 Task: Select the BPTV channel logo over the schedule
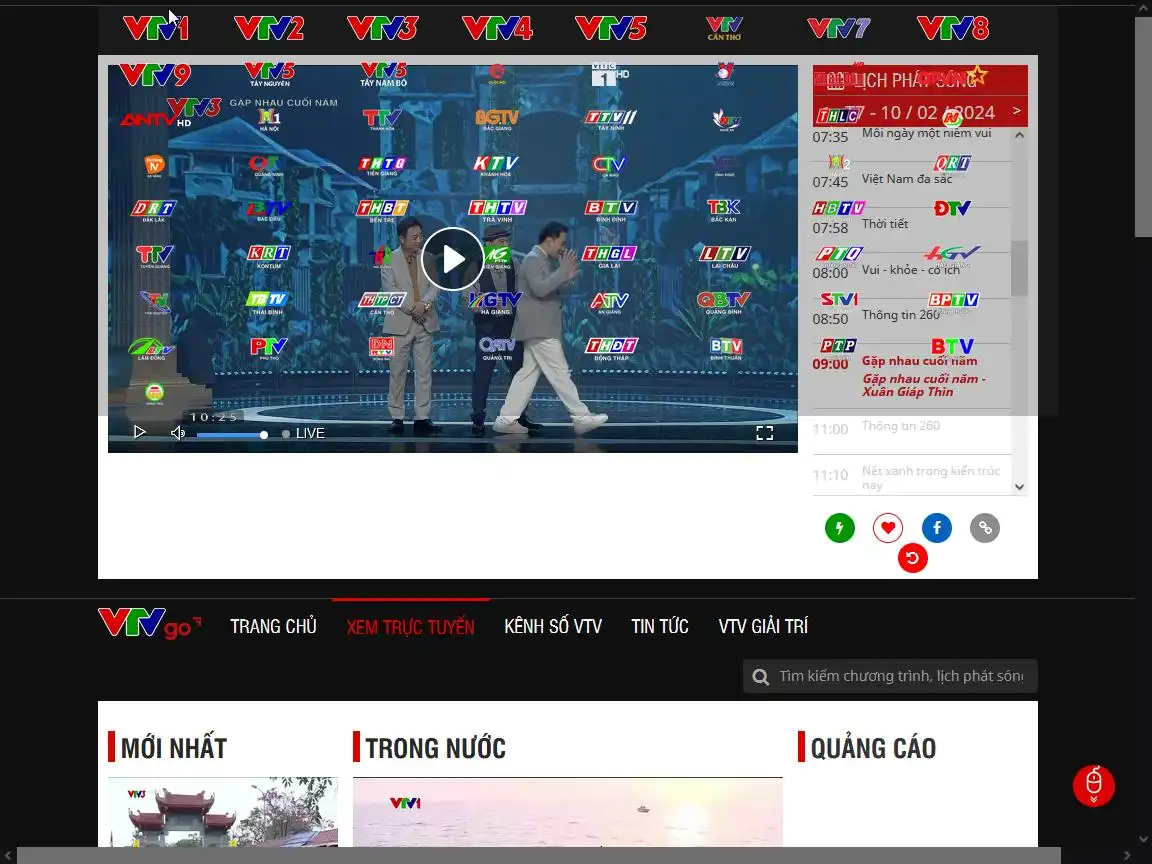(x=953, y=300)
